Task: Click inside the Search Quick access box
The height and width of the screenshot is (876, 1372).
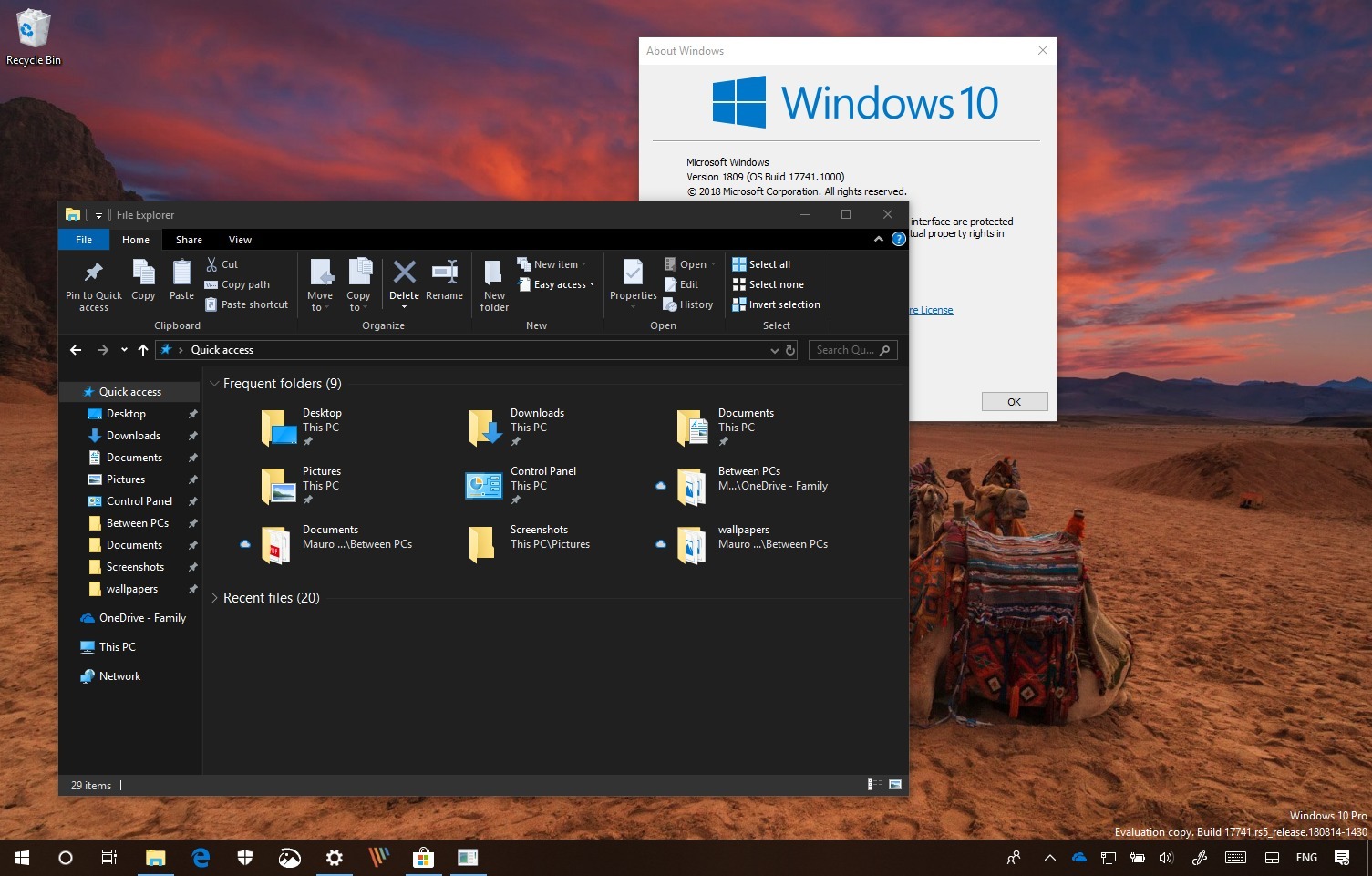Action: tap(848, 349)
